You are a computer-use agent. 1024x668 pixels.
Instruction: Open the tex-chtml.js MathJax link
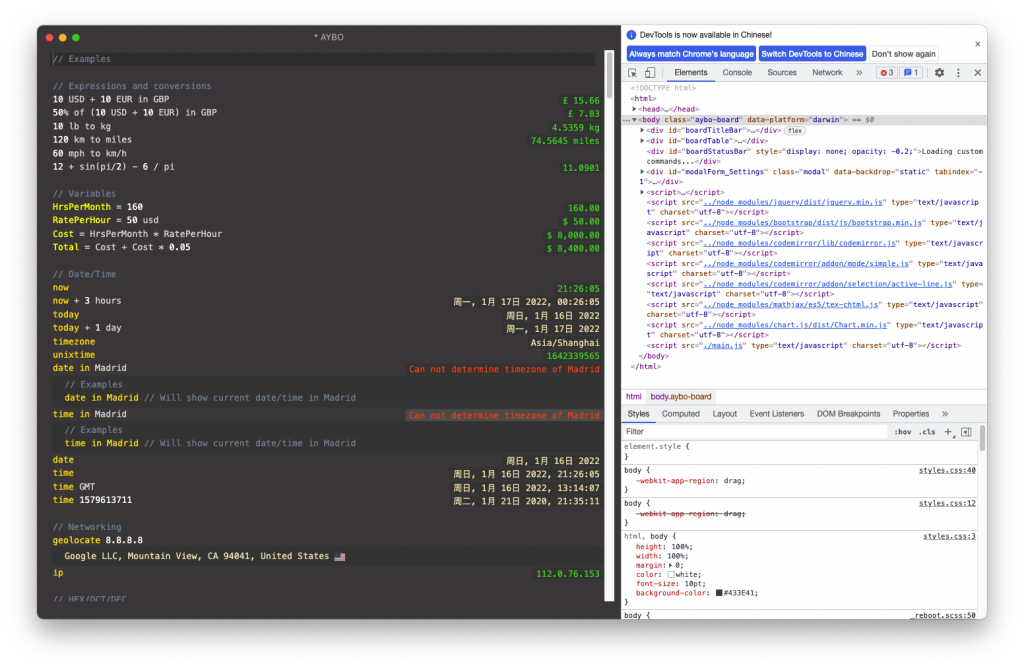click(x=791, y=304)
